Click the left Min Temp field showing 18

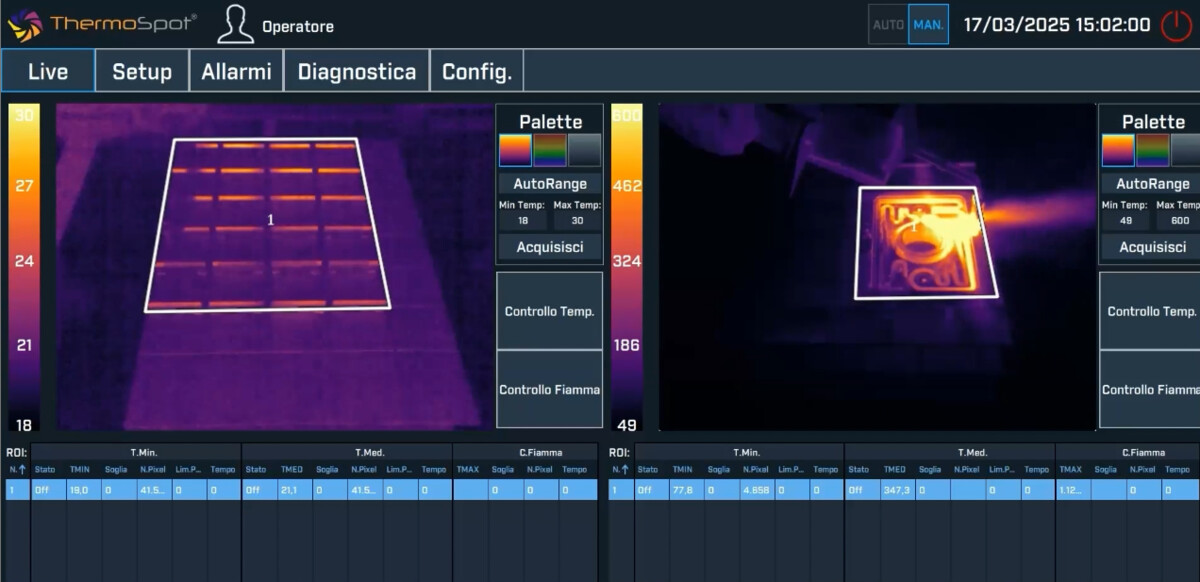point(523,221)
